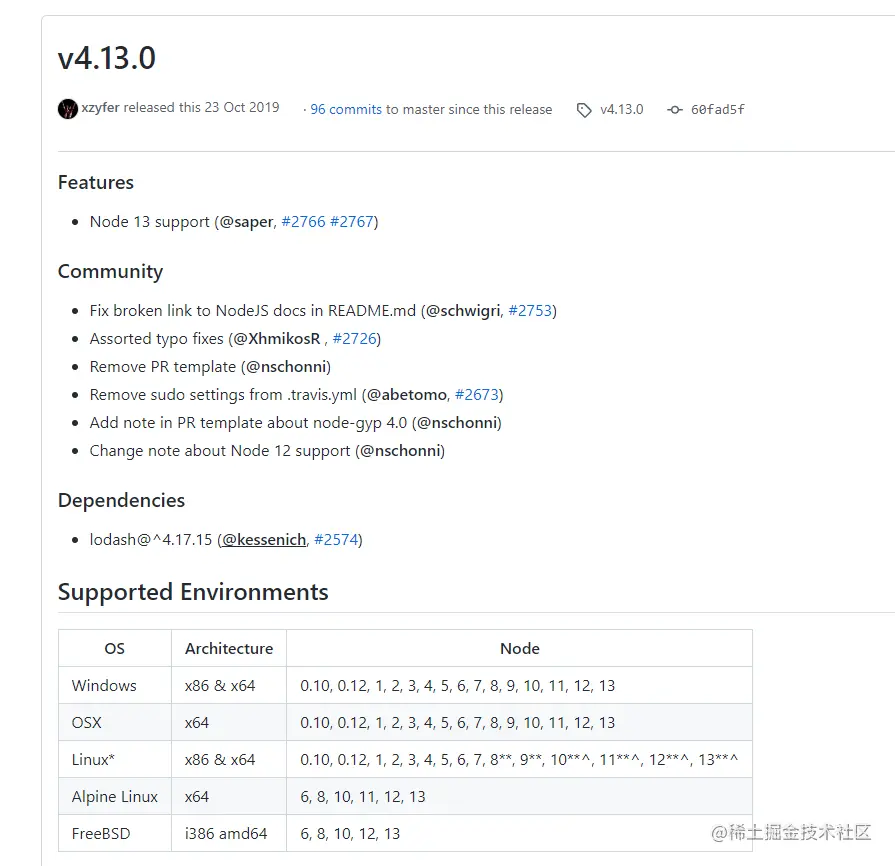
Task: Click the FreeBSD table cell
Action: [115, 833]
